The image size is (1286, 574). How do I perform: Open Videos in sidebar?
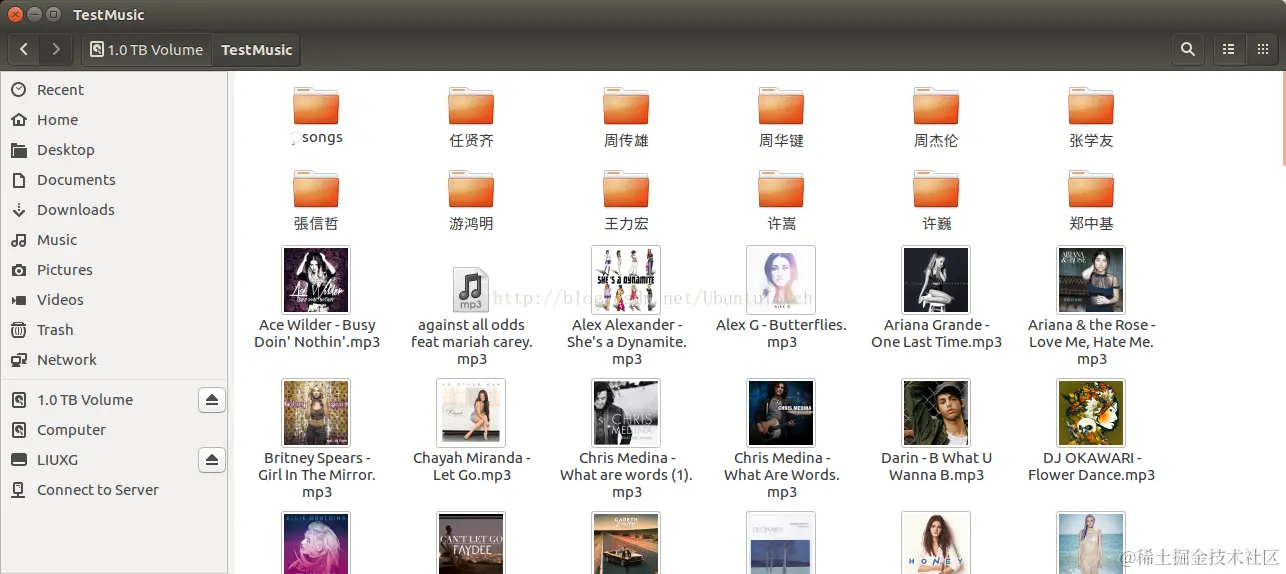click(x=115, y=300)
